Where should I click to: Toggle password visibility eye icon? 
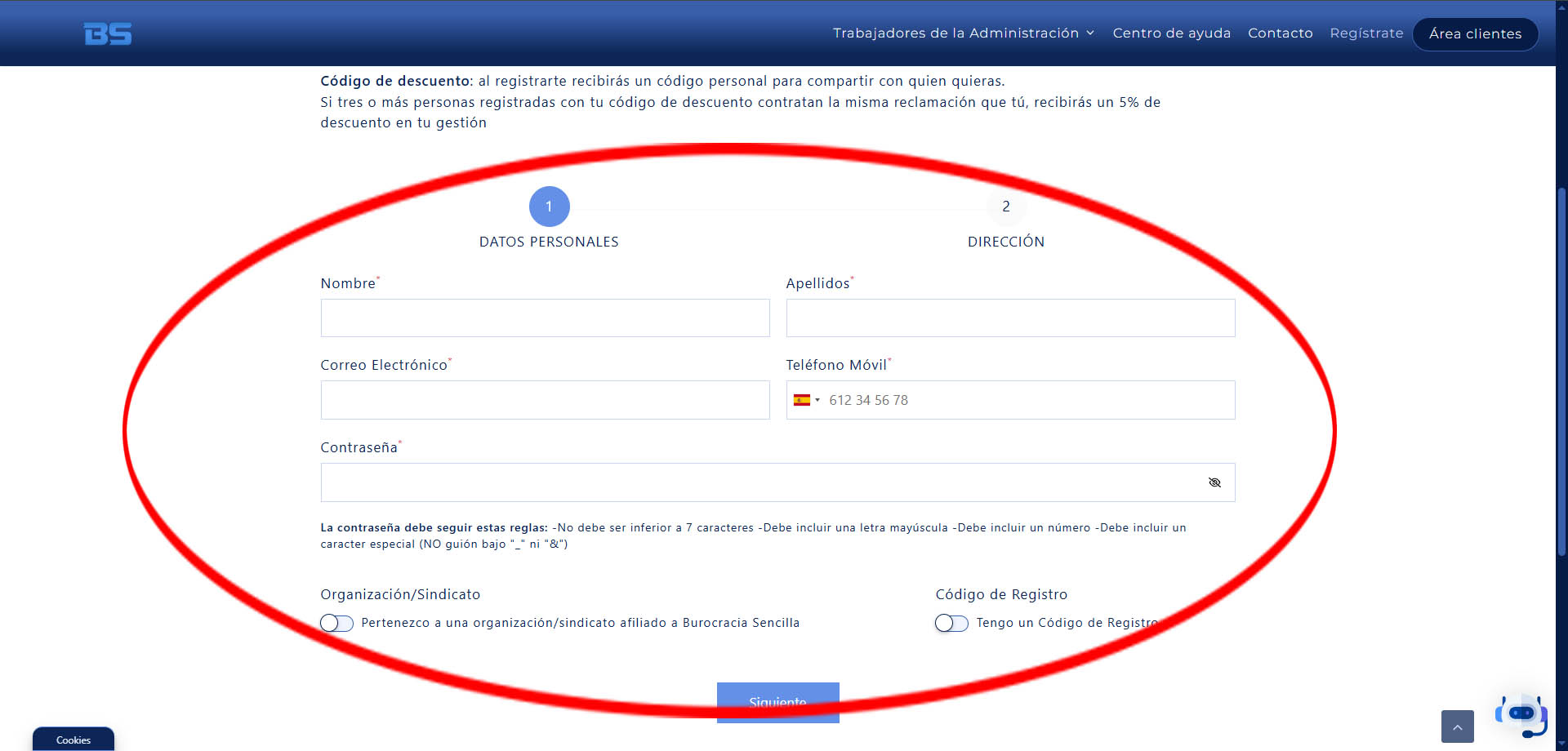point(1214,482)
